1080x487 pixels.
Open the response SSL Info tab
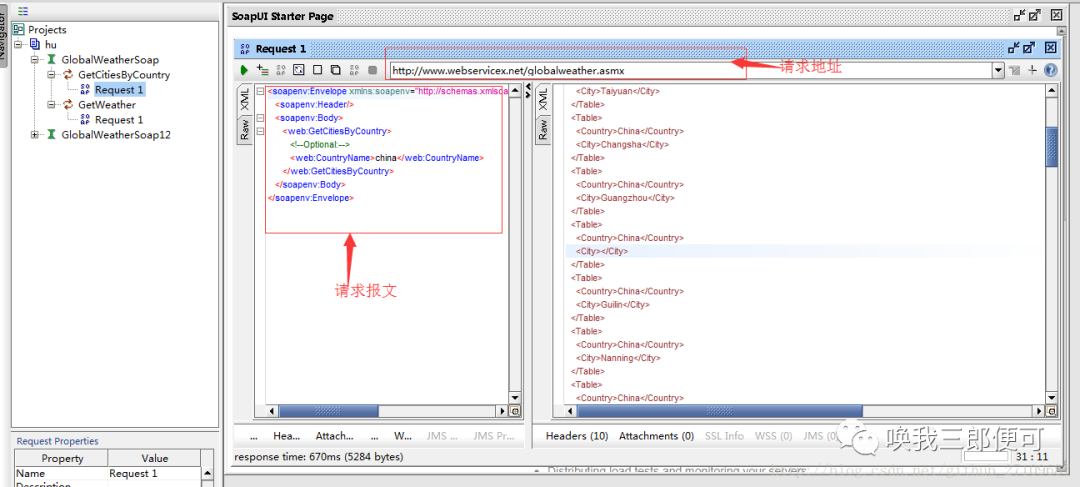[x=724, y=436]
